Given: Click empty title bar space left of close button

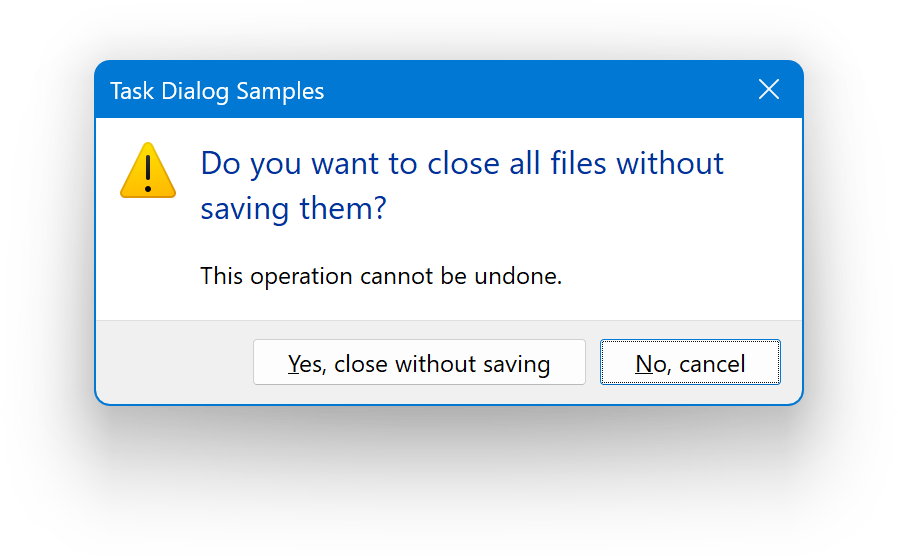Looking at the screenshot, I should 540,90.
